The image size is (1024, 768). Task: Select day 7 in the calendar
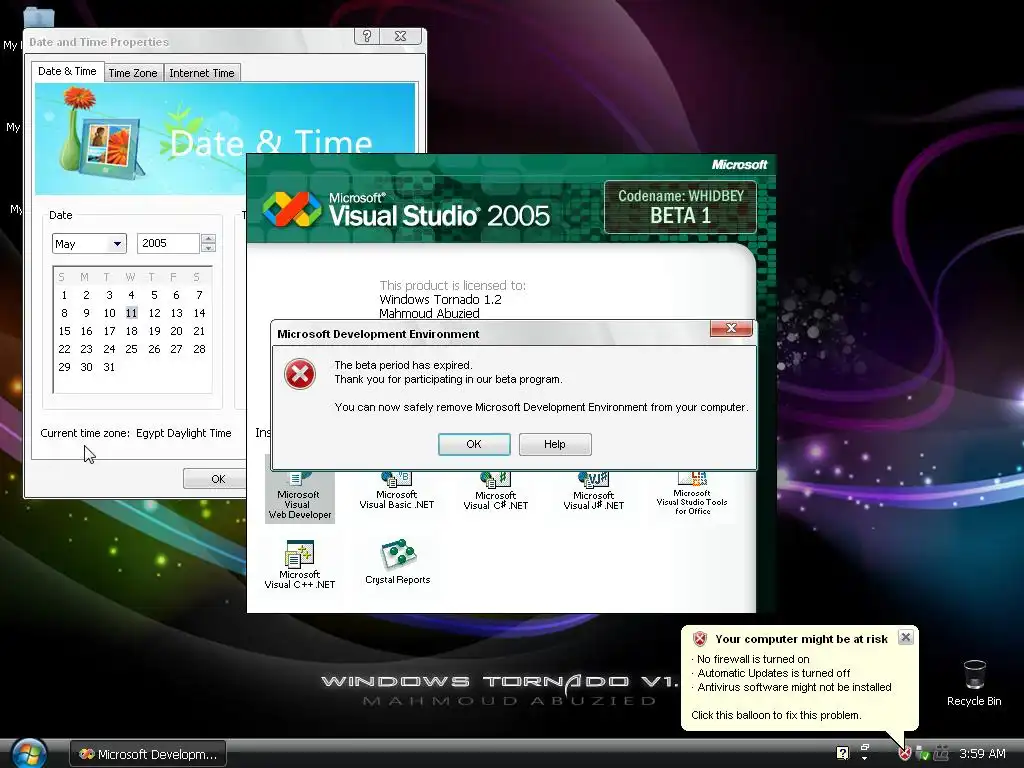tap(199, 295)
